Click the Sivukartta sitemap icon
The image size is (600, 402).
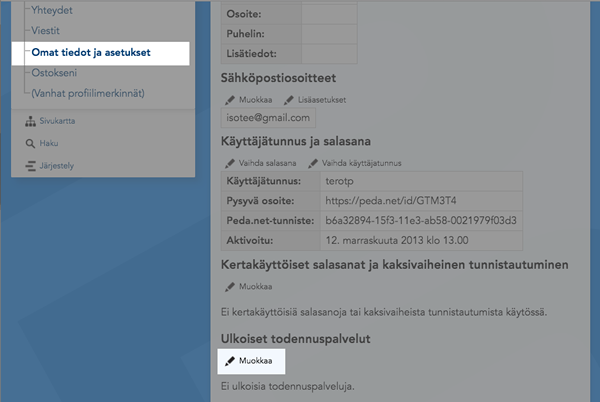click(x=29, y=121)
